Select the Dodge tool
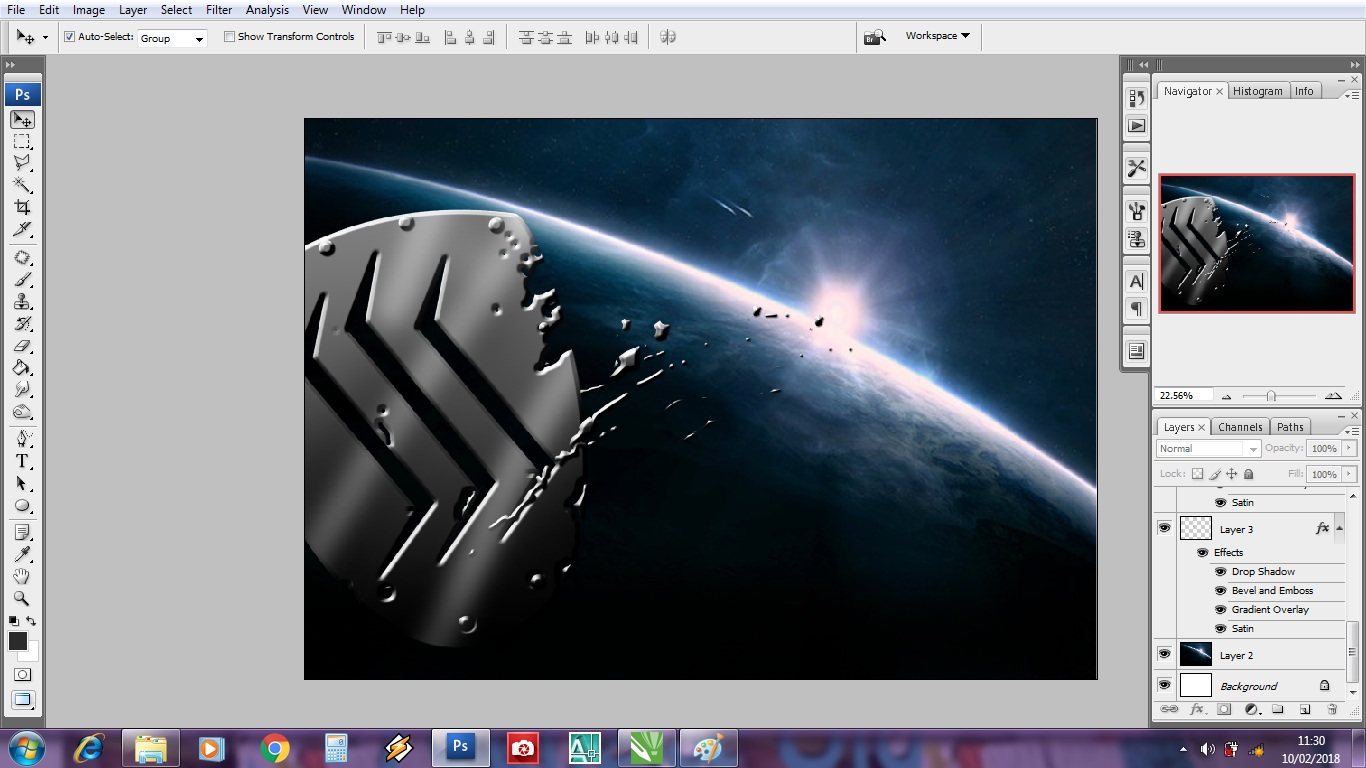 coord(22,411)
